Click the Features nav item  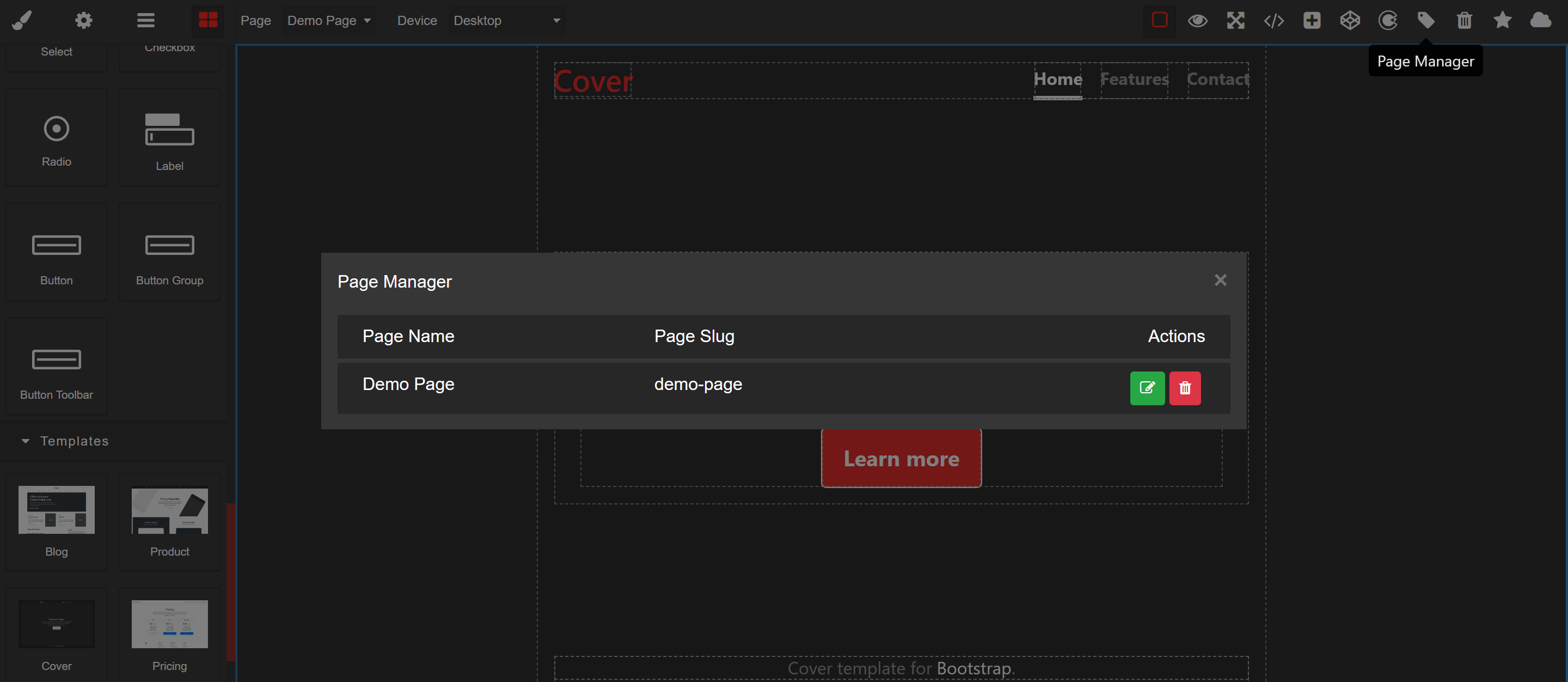(x=1134, y=80)
